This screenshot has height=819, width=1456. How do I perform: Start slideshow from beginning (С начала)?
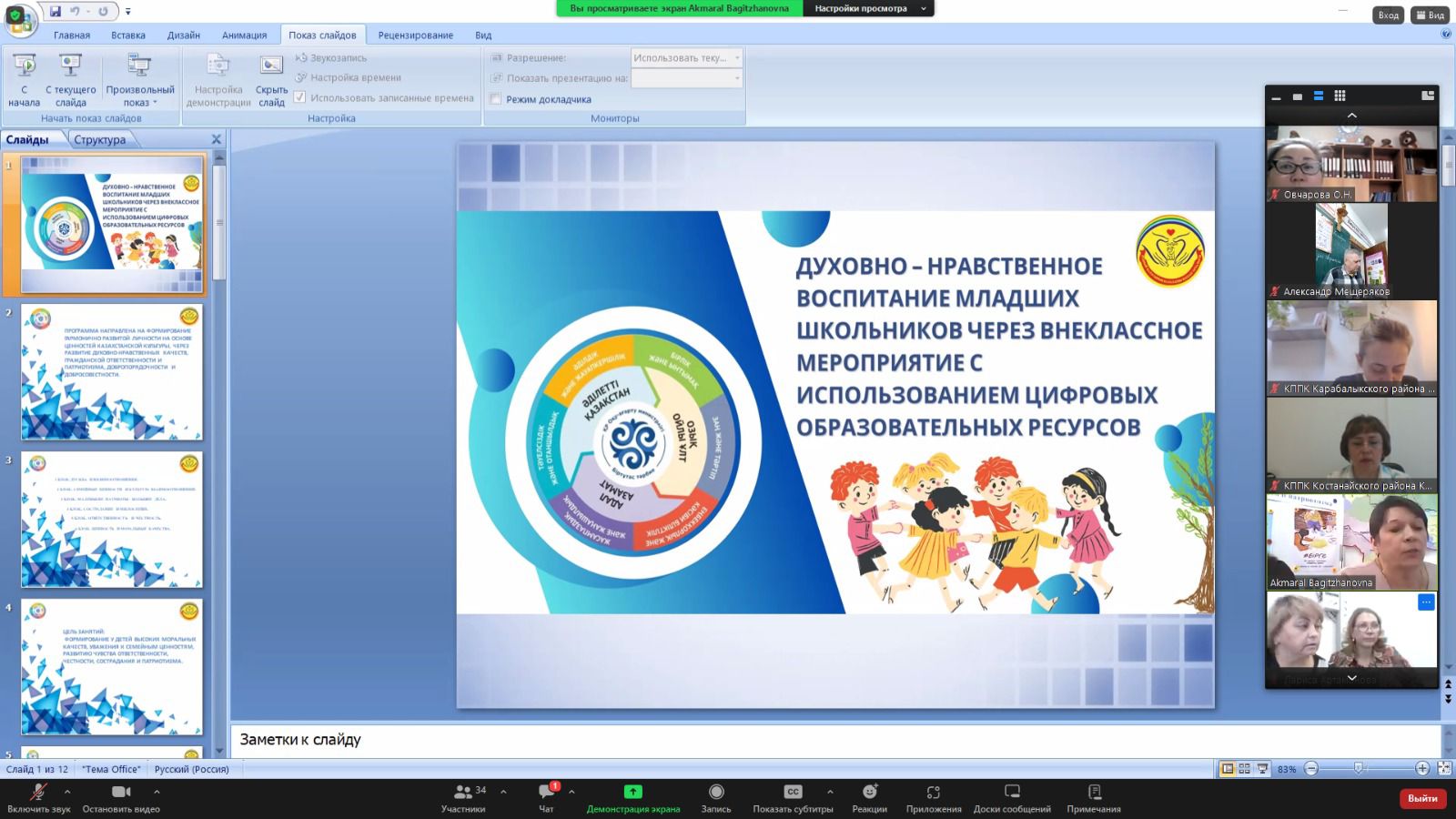(x=24, y=80)
